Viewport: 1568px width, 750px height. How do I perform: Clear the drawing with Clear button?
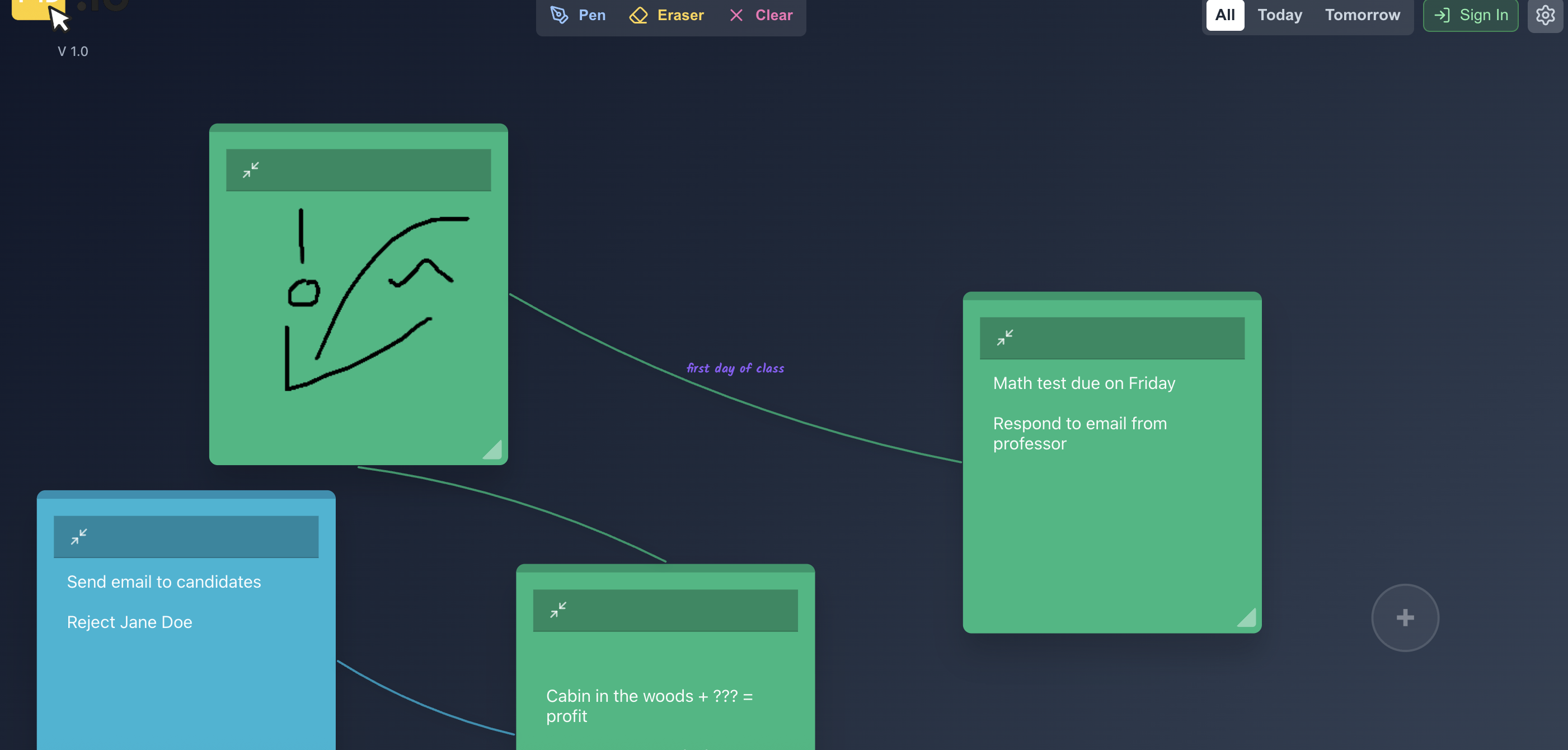click(761, 15)
